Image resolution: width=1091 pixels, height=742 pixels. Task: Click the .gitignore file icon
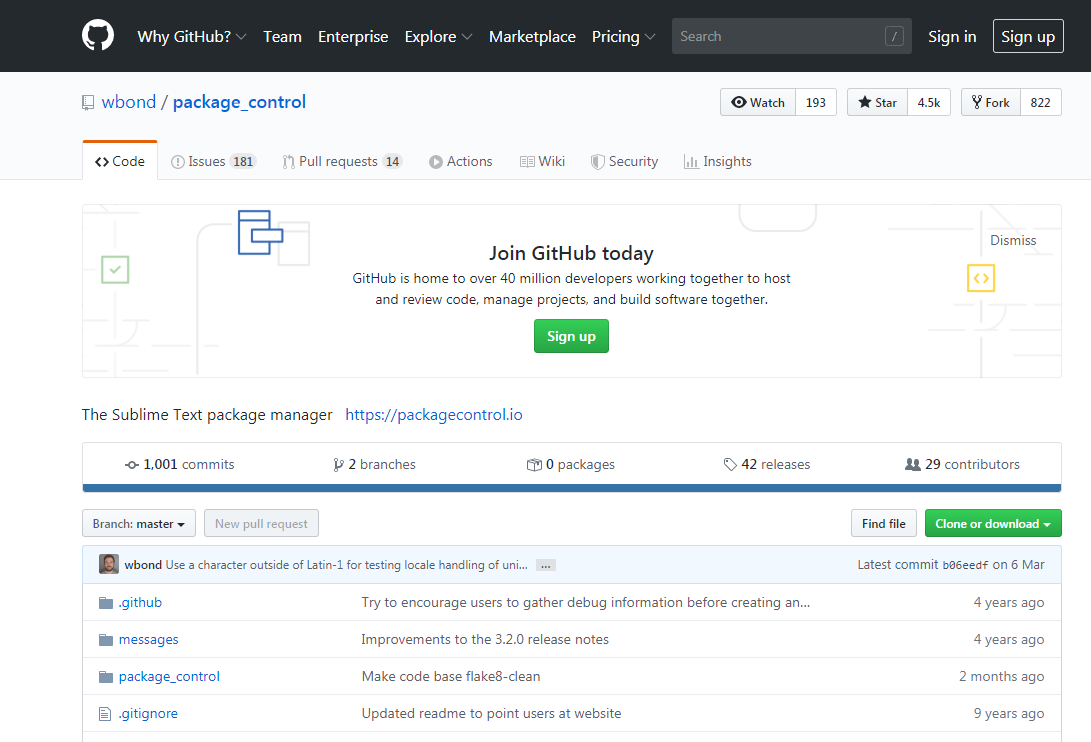point(105,713)
